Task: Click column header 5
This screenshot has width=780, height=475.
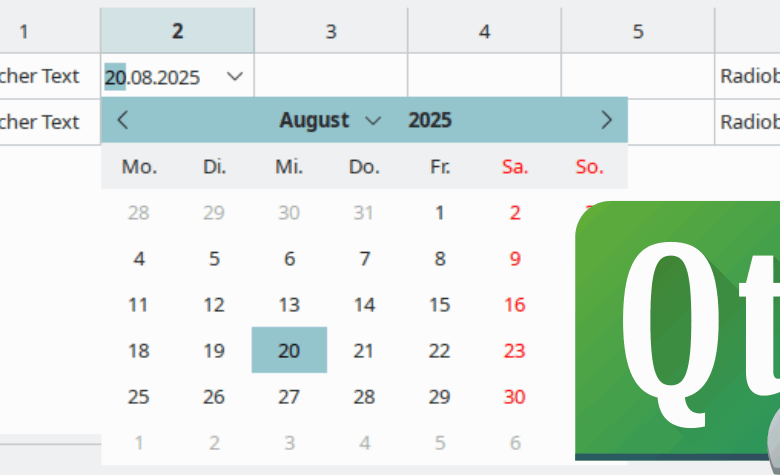Action: (638, 31)
